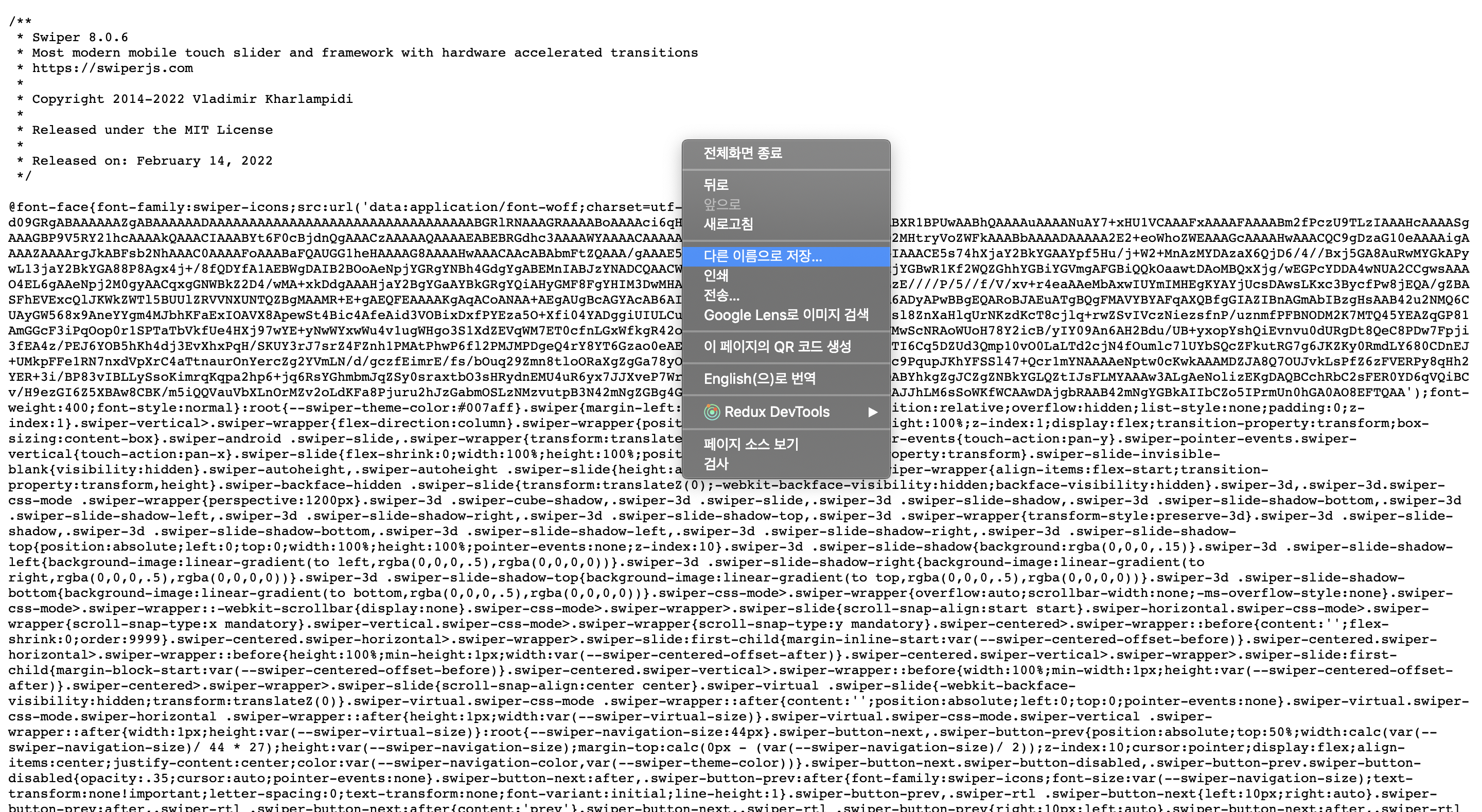Expand the Redux DevTools submenu arrow
Image resolution: width=1482 pixels, height=812 pixels.
872,412
